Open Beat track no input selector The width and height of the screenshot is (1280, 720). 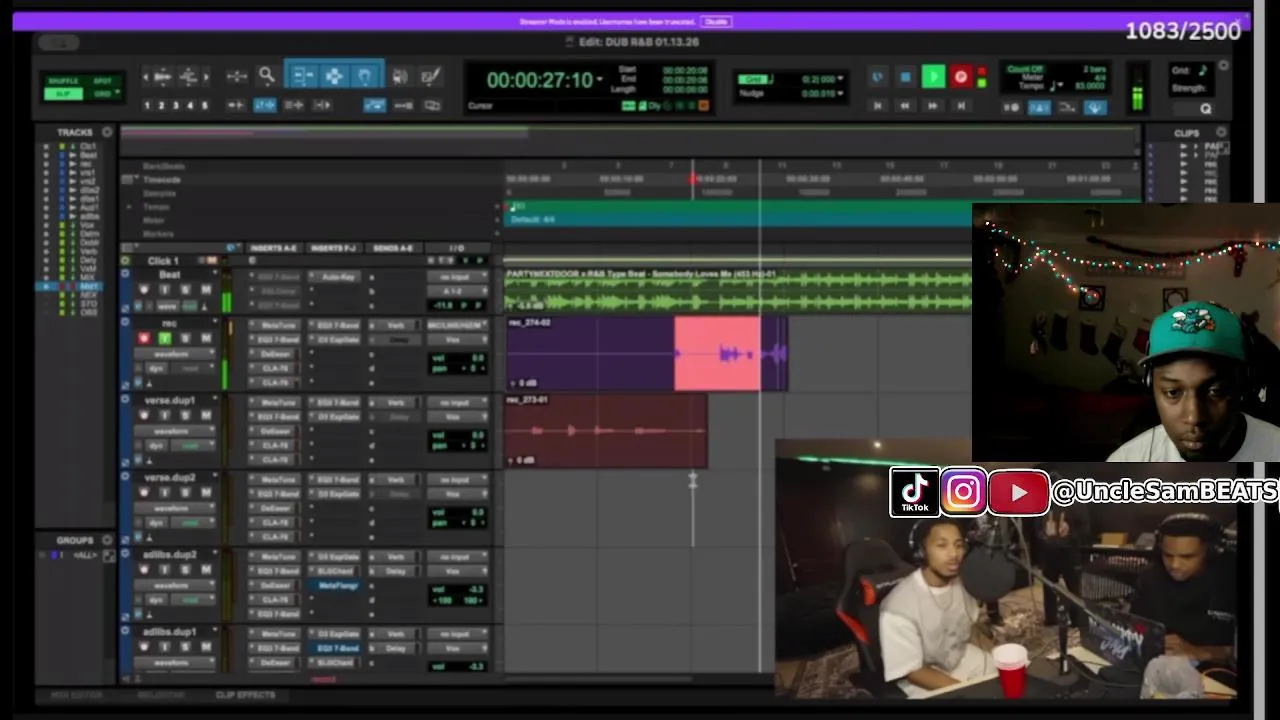[x=457, y=276]
